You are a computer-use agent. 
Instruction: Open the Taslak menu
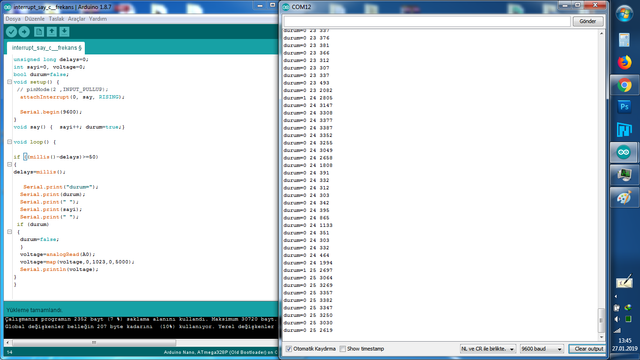[x=56, y=19]
